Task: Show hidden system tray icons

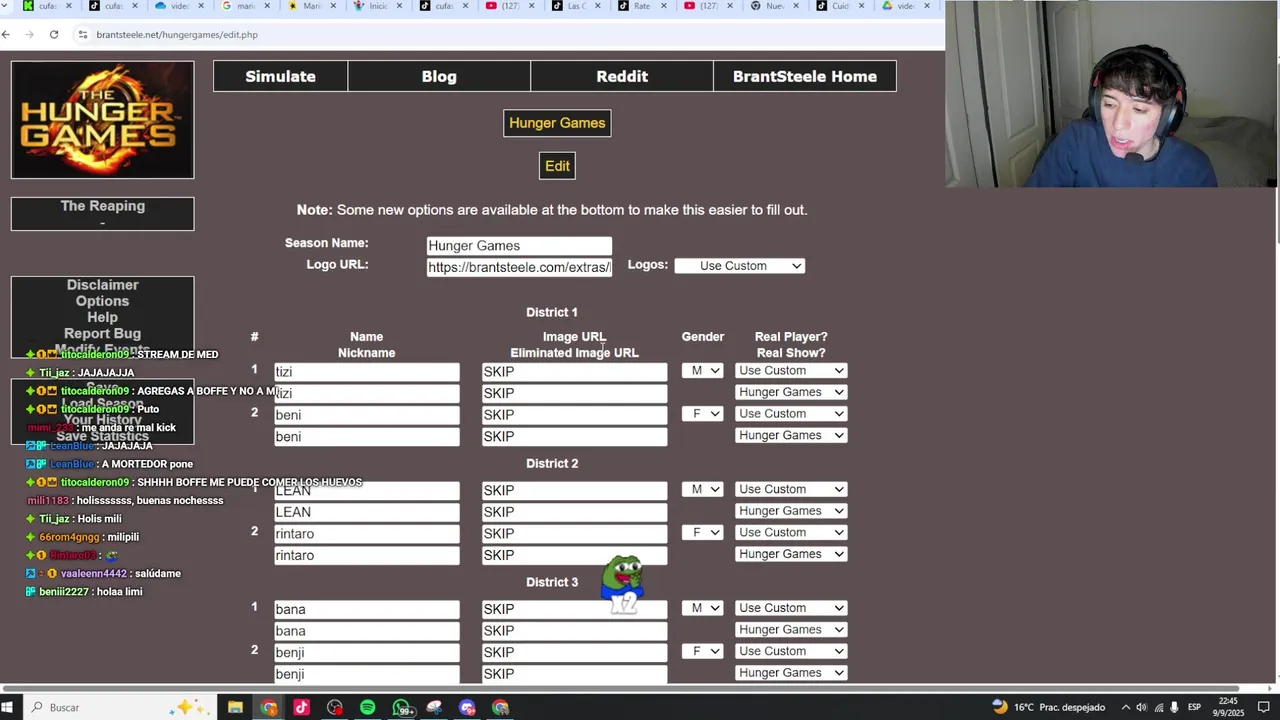Action: click(x=1125, y=707)
